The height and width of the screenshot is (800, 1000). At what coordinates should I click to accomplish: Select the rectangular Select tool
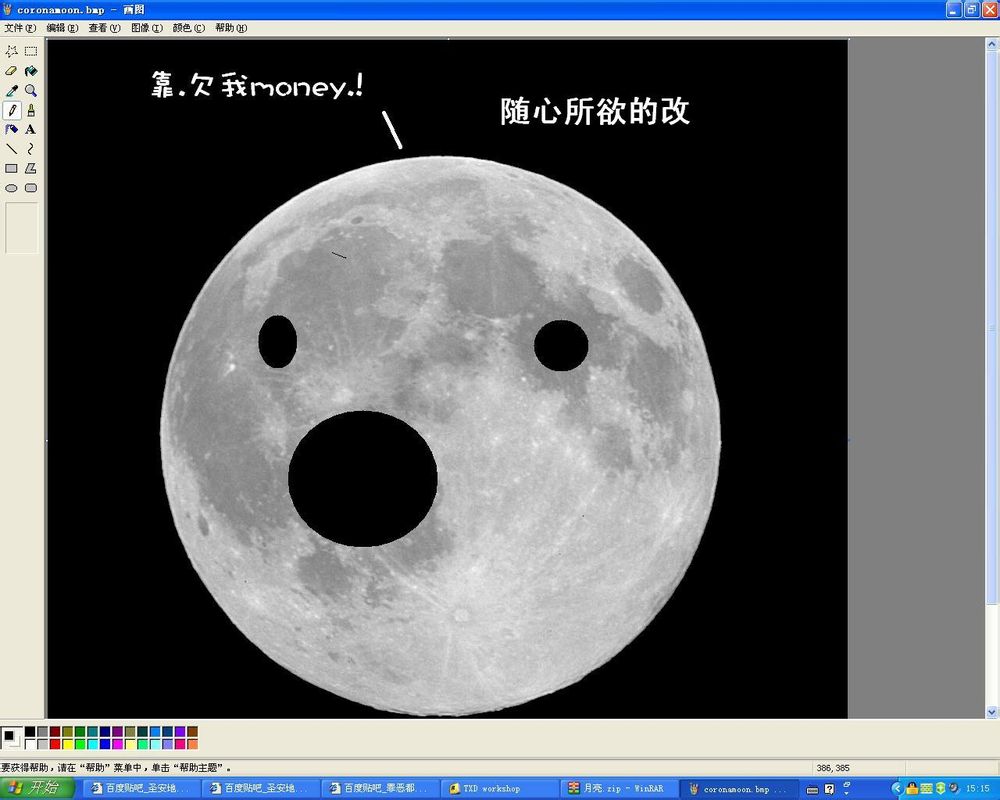click(x=31, y=51)
